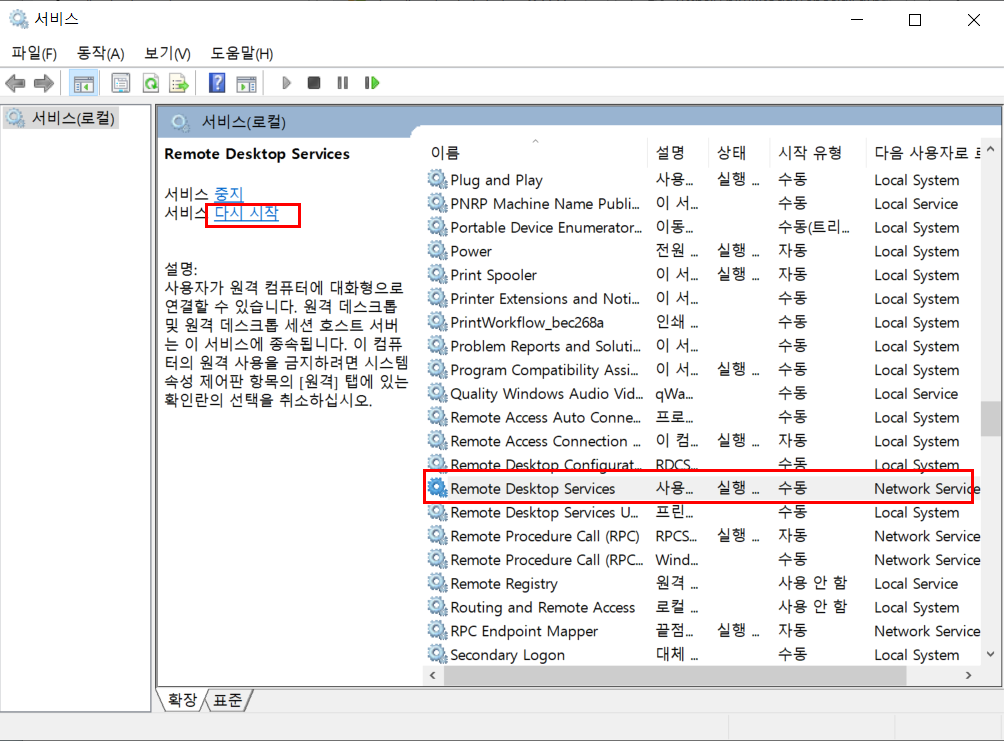This screenshot has width=1004, height=741.
Task: Select the gear icon for RPC Endpoint Mapper
Action: [437, 630]
